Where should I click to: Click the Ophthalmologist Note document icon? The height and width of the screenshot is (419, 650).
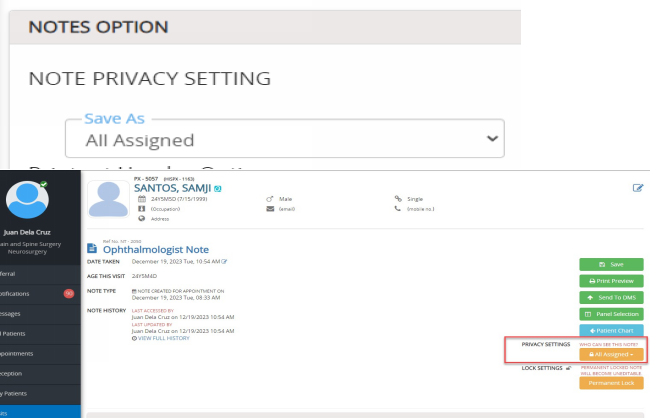(94, 248)
